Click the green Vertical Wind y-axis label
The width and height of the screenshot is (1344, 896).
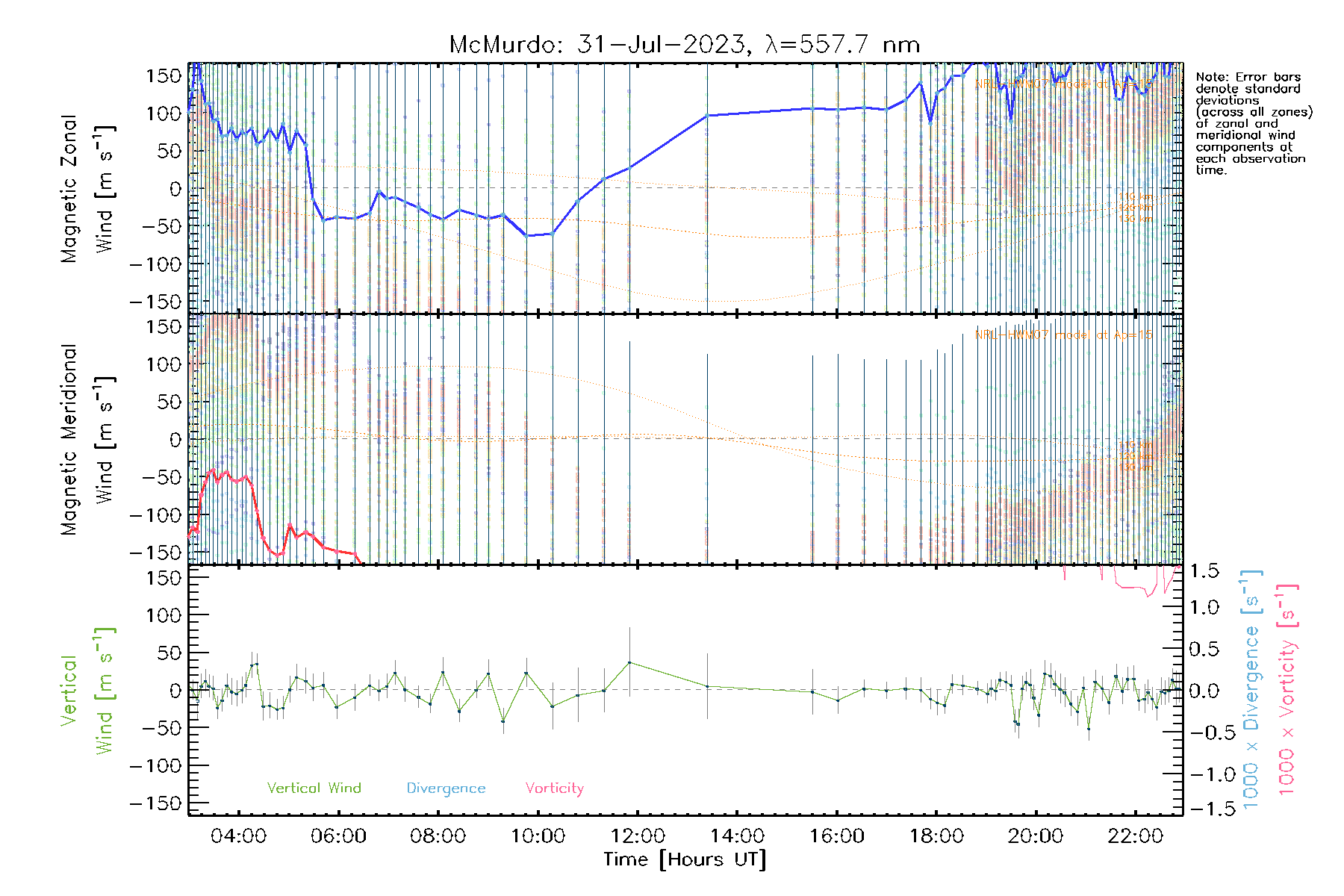[x=87, y=691]
